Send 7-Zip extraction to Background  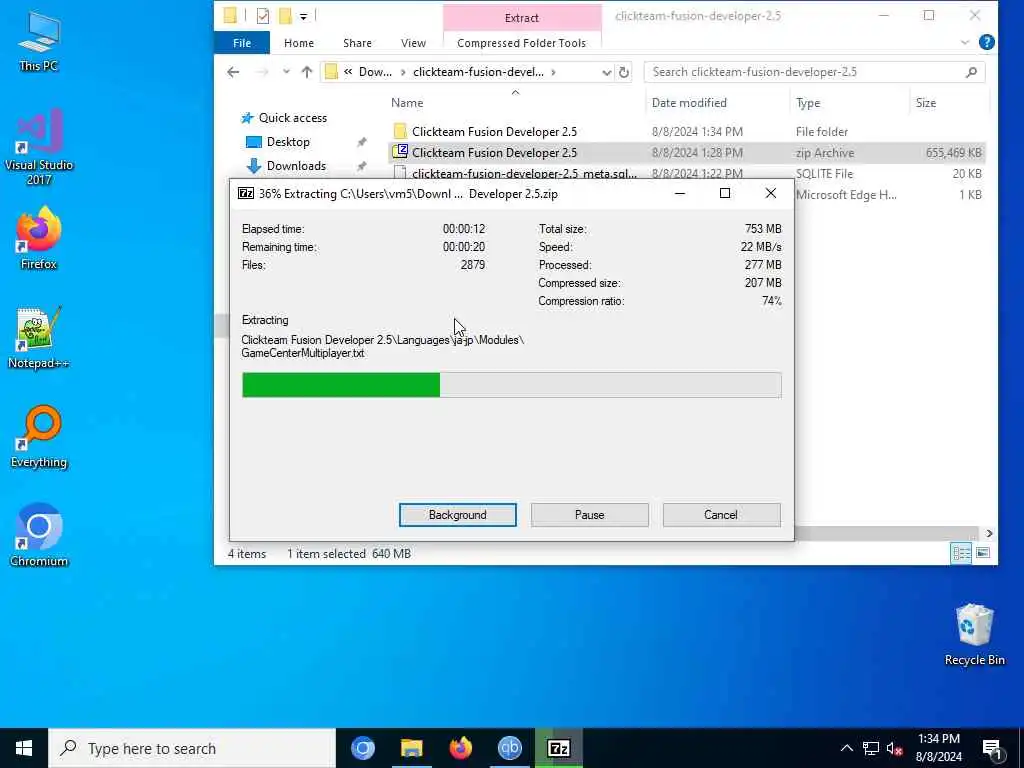[x=457, y=515]
